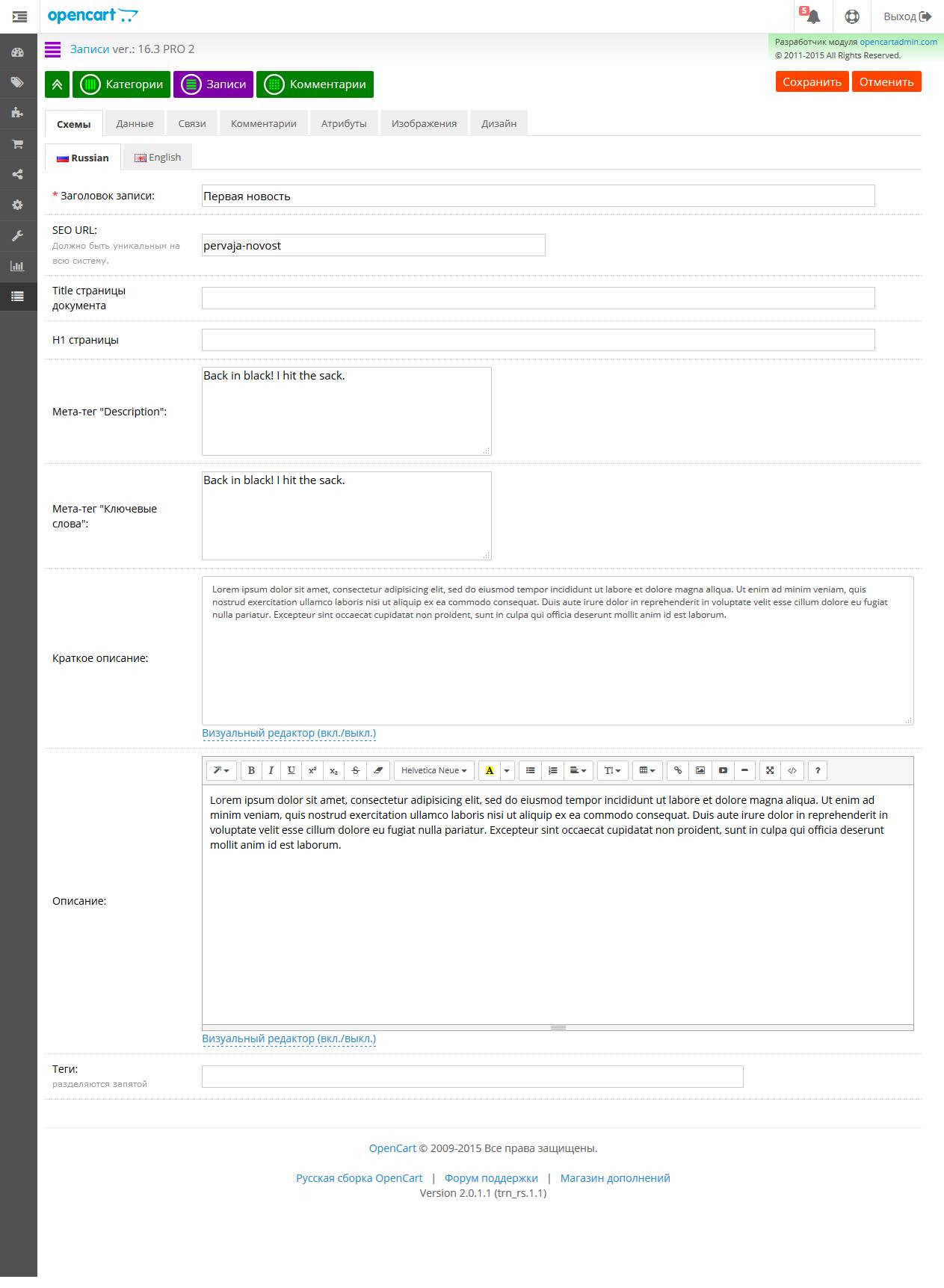Apply strikethrough formatting
The image size is (944, 1288).
pos(356,770)
